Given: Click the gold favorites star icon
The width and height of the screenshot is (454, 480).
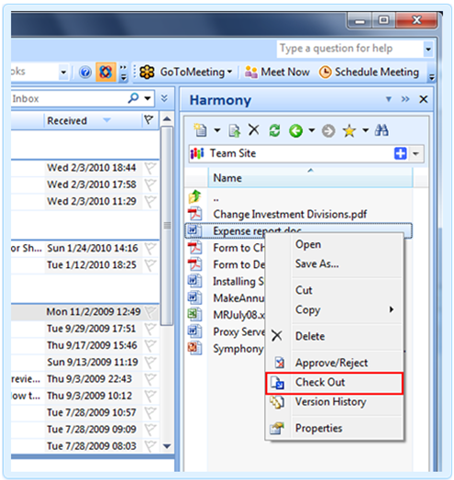Looking at the screenshot, I should (x=349, y=131).
